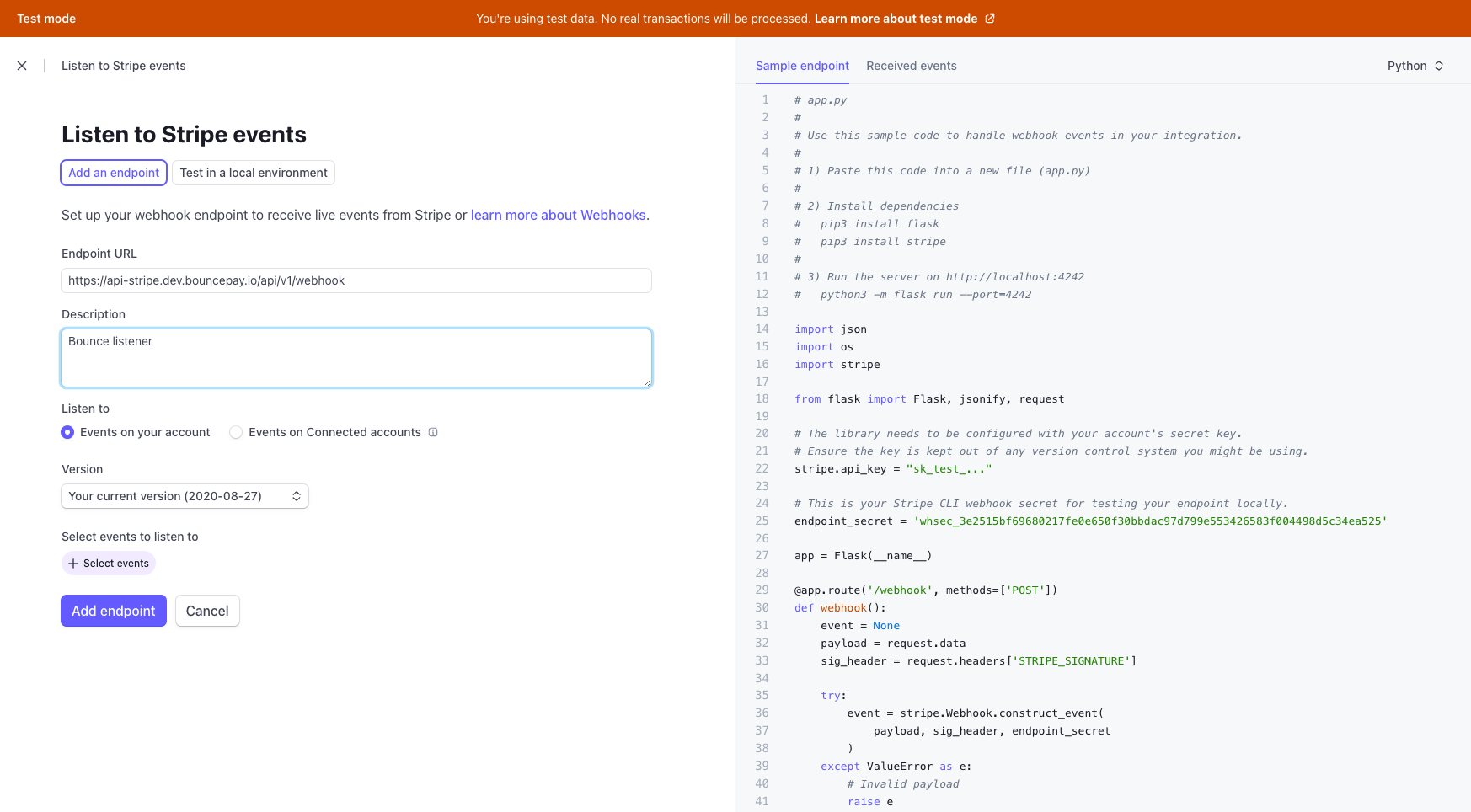Click the 'python3 -m flask run' comment line
The width and height of the screenshot is (1471, 812).
pos(913,295)
